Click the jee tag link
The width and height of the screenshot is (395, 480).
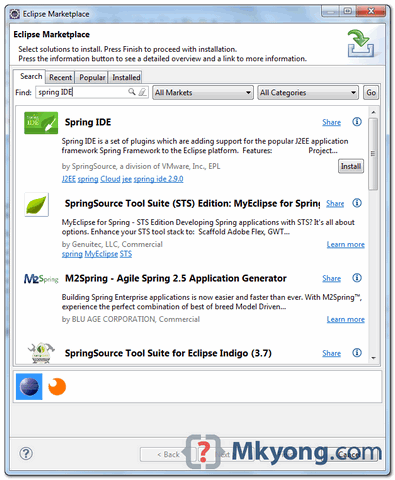[127, 179]
